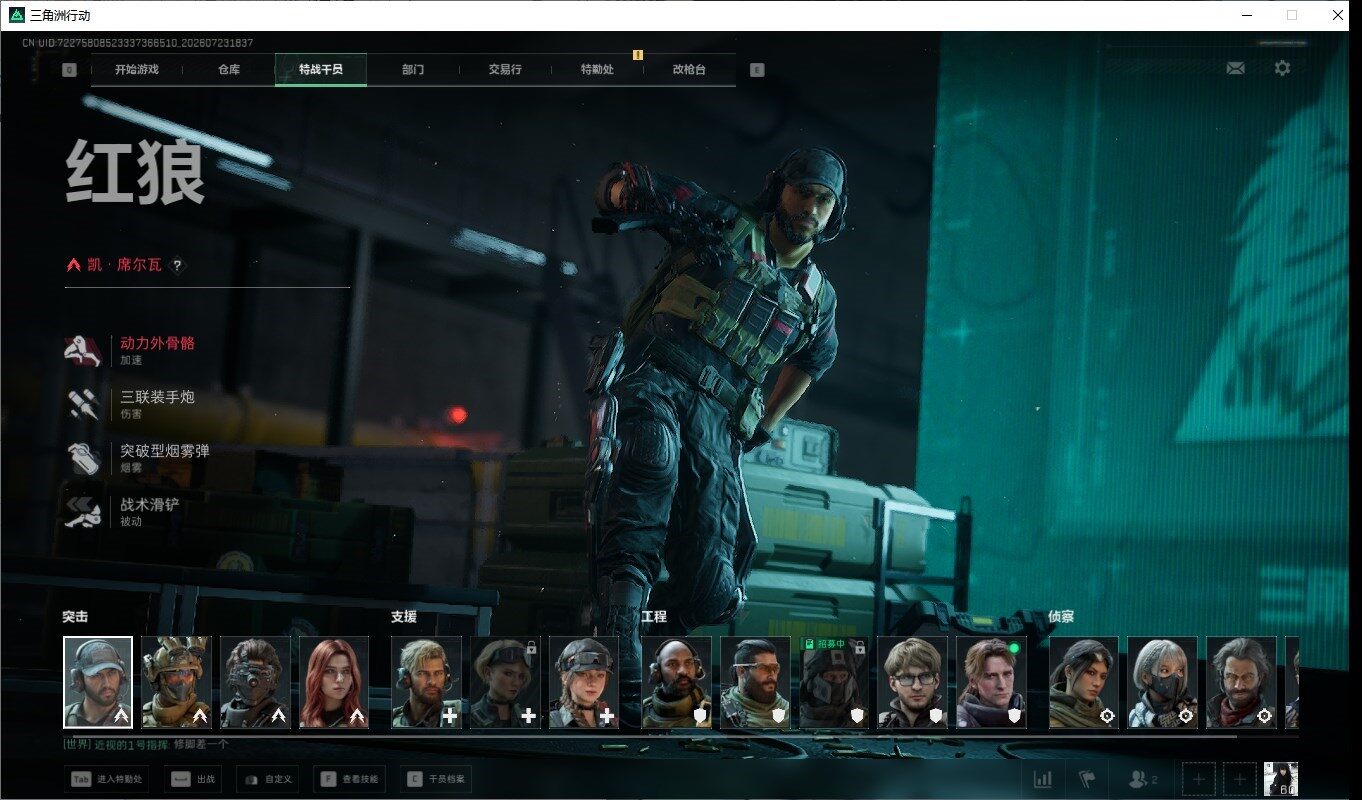Image resolution: width=1362 pixels, height=800 pixels.
Task: Select gray-haired recon operator with black mask
Action: coord(1162,682)
